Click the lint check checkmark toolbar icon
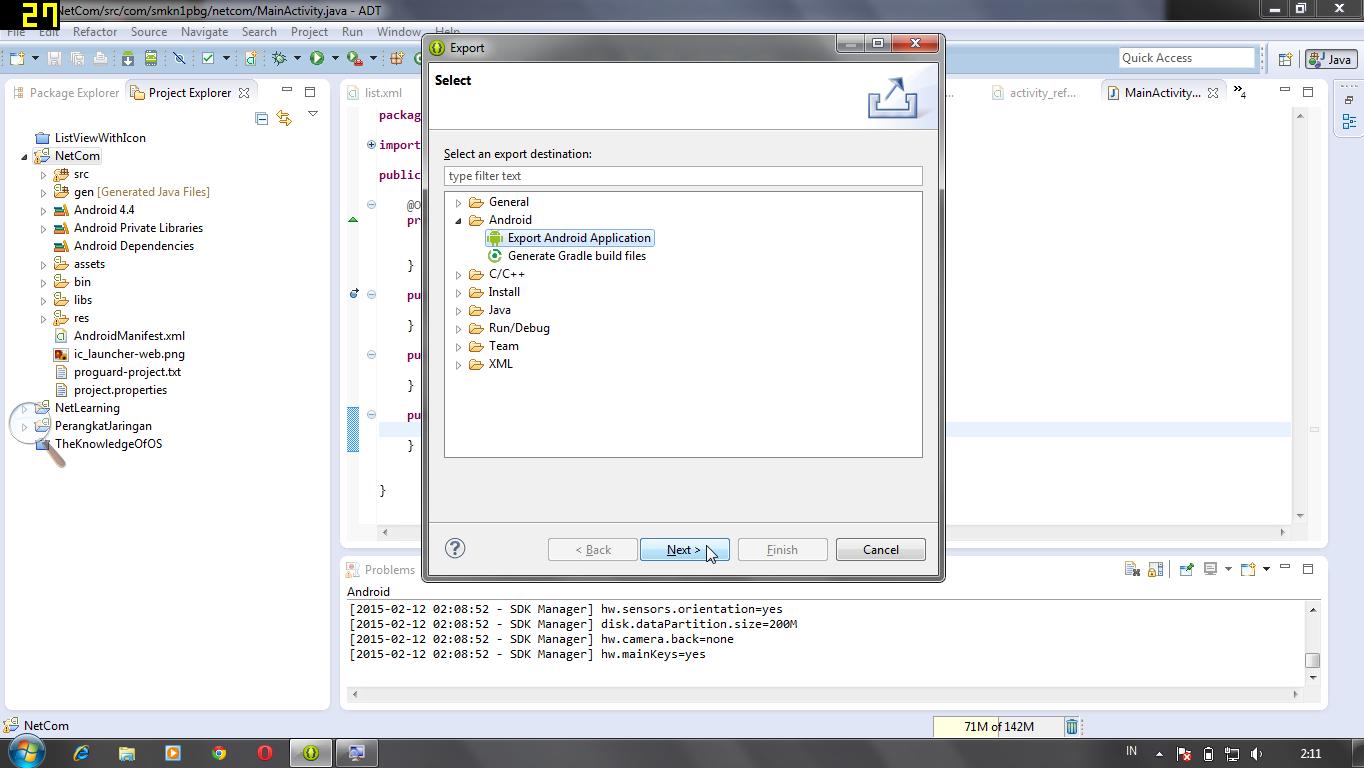Screen dimensions: 1364x768 [x=208, y=58]
